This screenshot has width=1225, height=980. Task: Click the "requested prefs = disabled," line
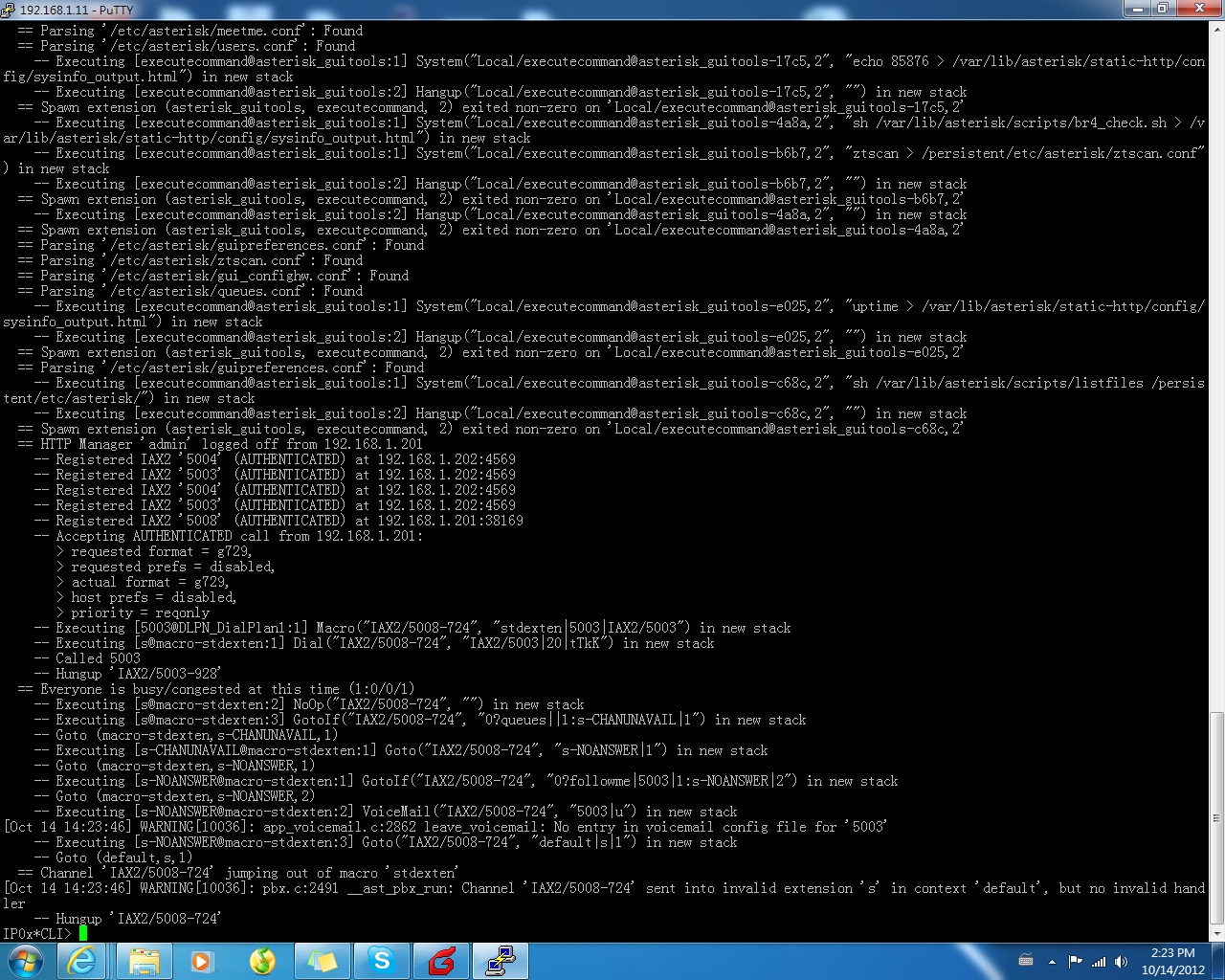point(167,567)
